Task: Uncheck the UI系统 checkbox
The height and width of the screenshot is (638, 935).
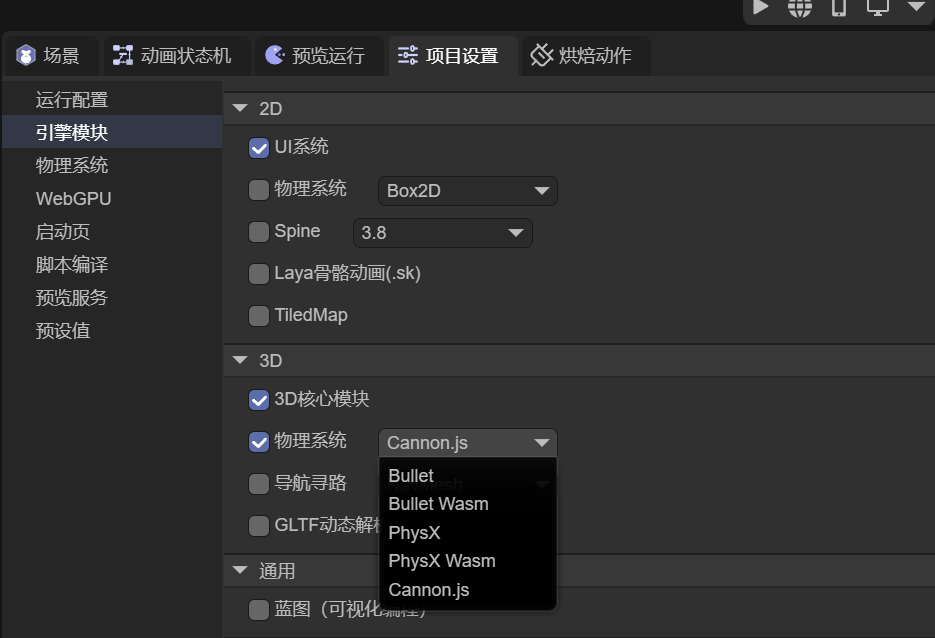Action: coord(259,148)
